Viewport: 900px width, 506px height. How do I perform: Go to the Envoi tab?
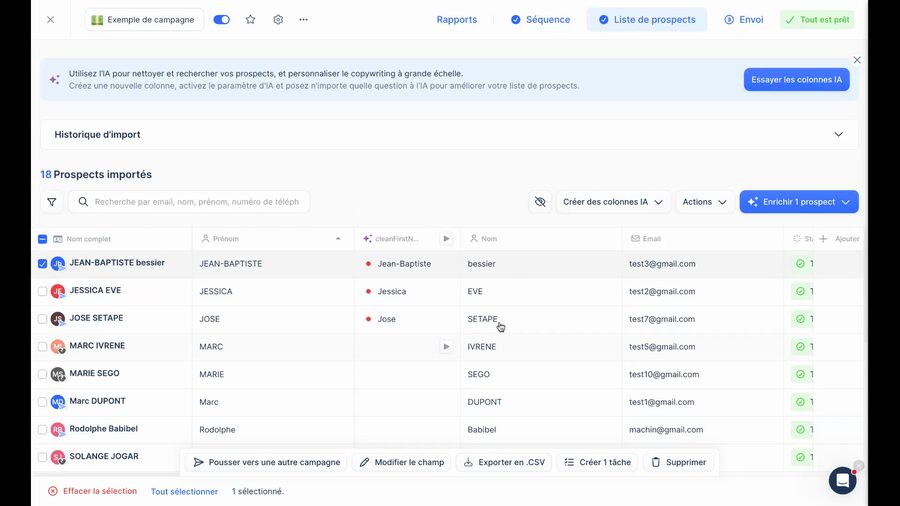743,20
